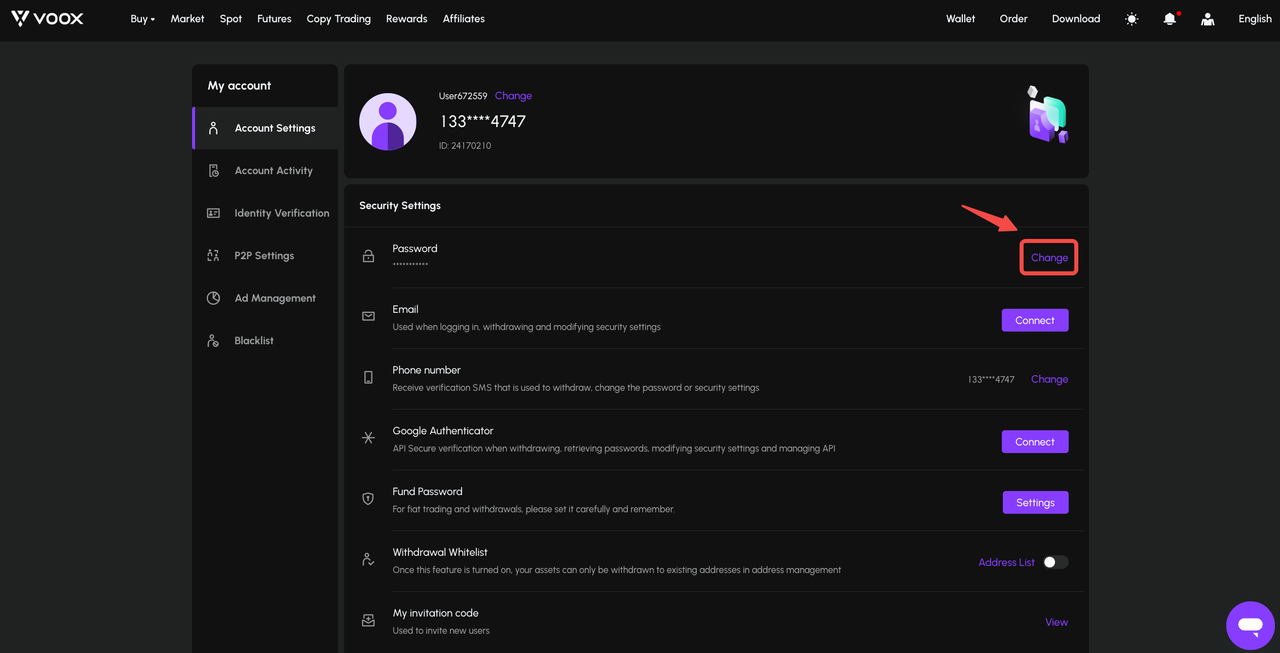Open Market in top navigation
Image resolution: width=1280 pixels, height=653 pixels.
[x=187, y=19]
